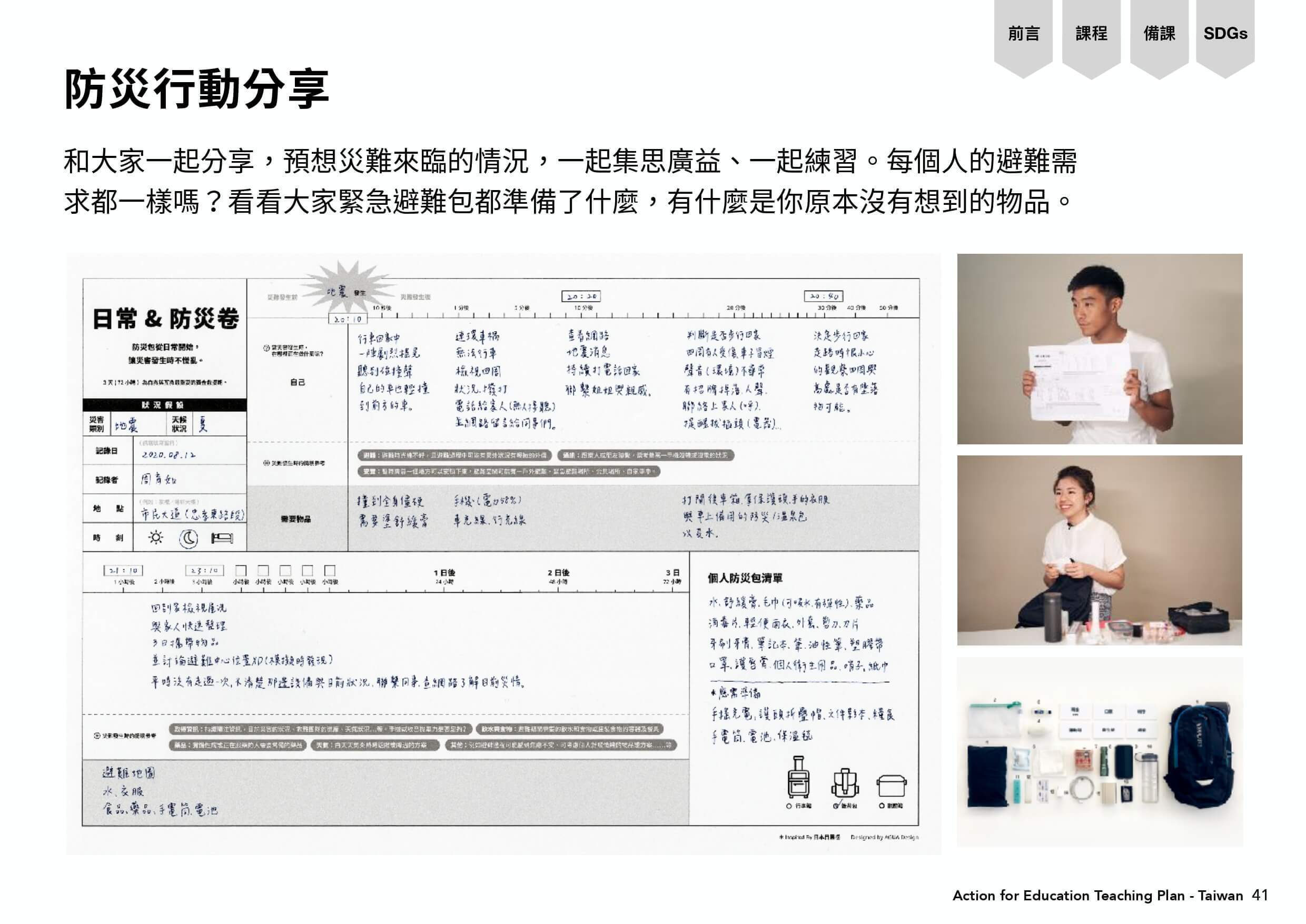Click the 記錄者 name field
This screenshot has height=924, width=1306.
(190, 480)
